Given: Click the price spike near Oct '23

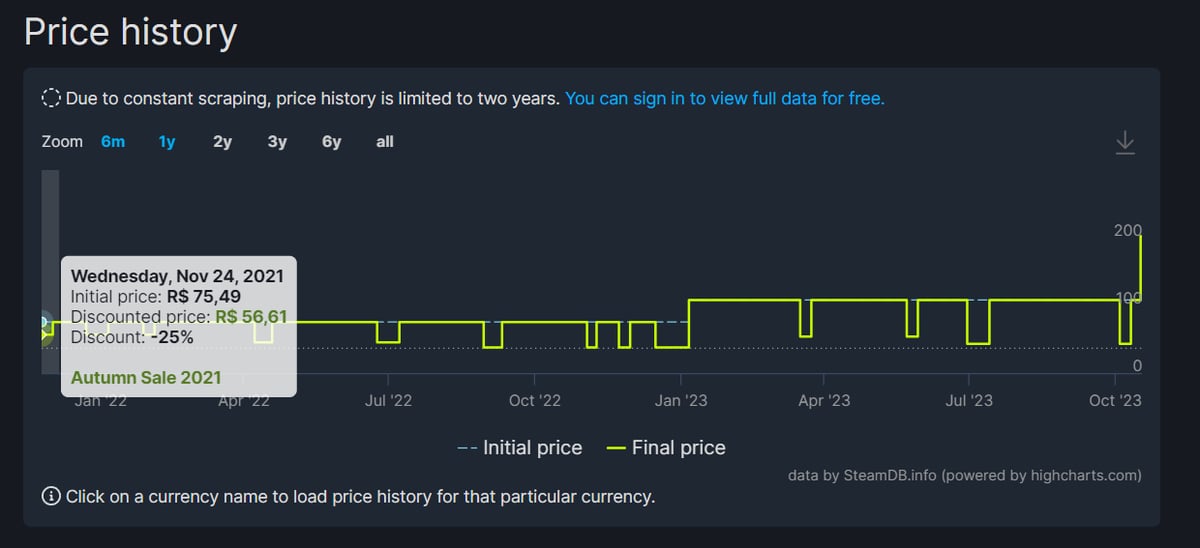Looking at the screenshot, I should [x=1140, y=266].
